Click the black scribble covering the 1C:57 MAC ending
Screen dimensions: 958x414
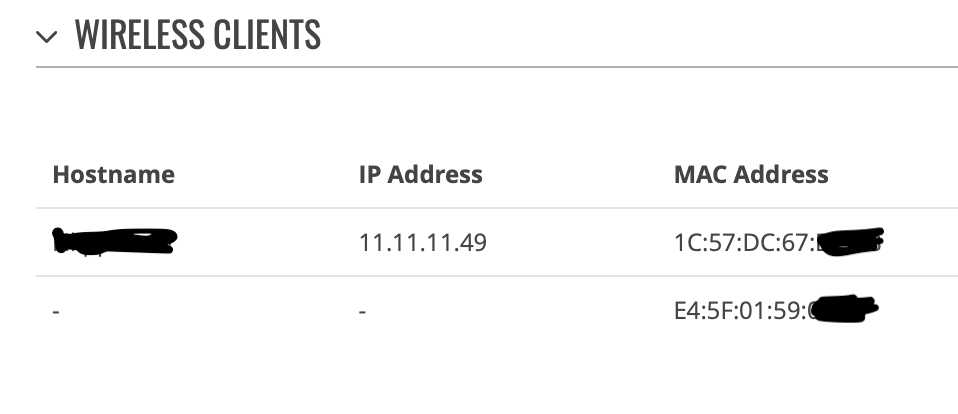pos(850,241)
